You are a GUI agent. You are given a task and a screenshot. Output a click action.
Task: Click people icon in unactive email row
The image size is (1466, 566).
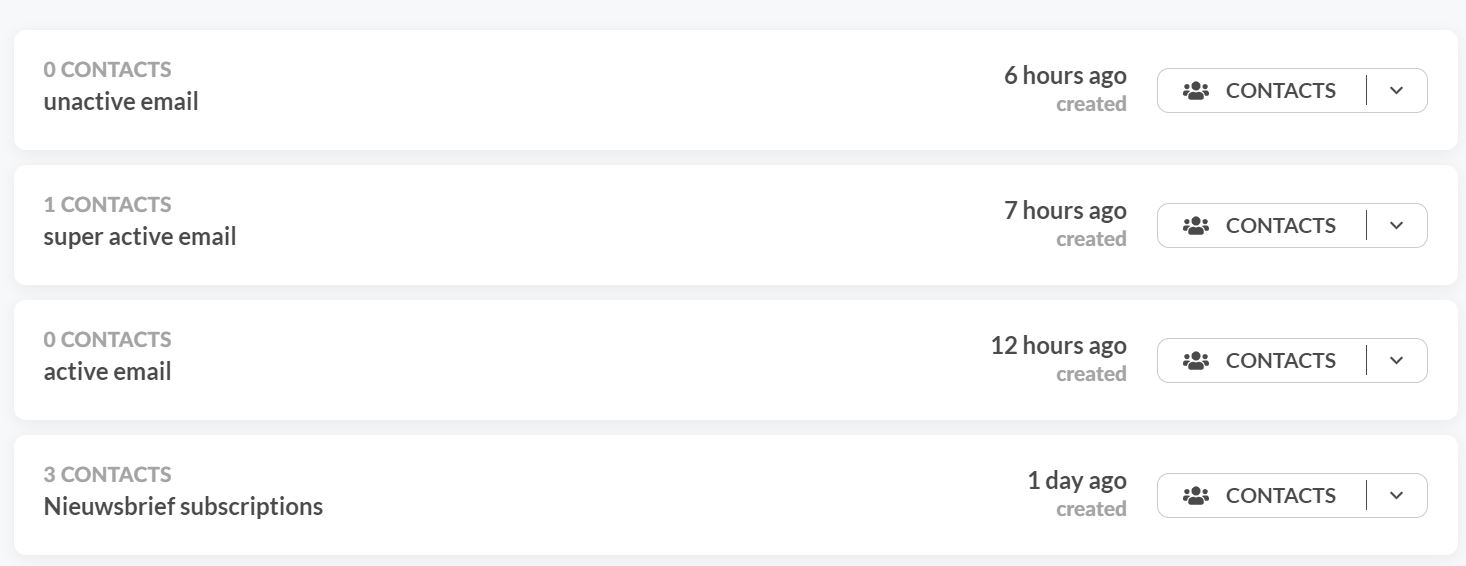coord(1196,91)
